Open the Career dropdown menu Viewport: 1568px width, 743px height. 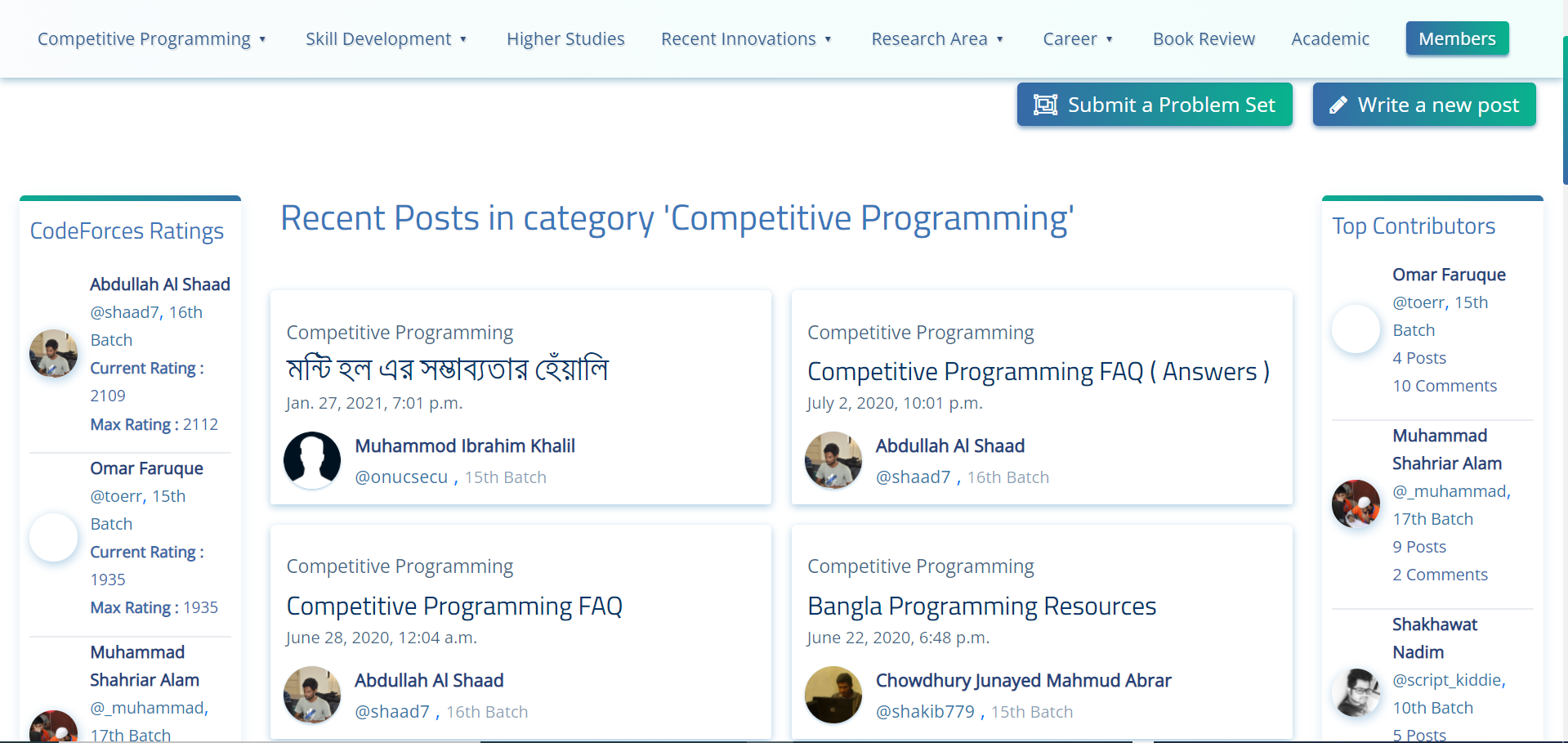click(x=1078, y=39)
